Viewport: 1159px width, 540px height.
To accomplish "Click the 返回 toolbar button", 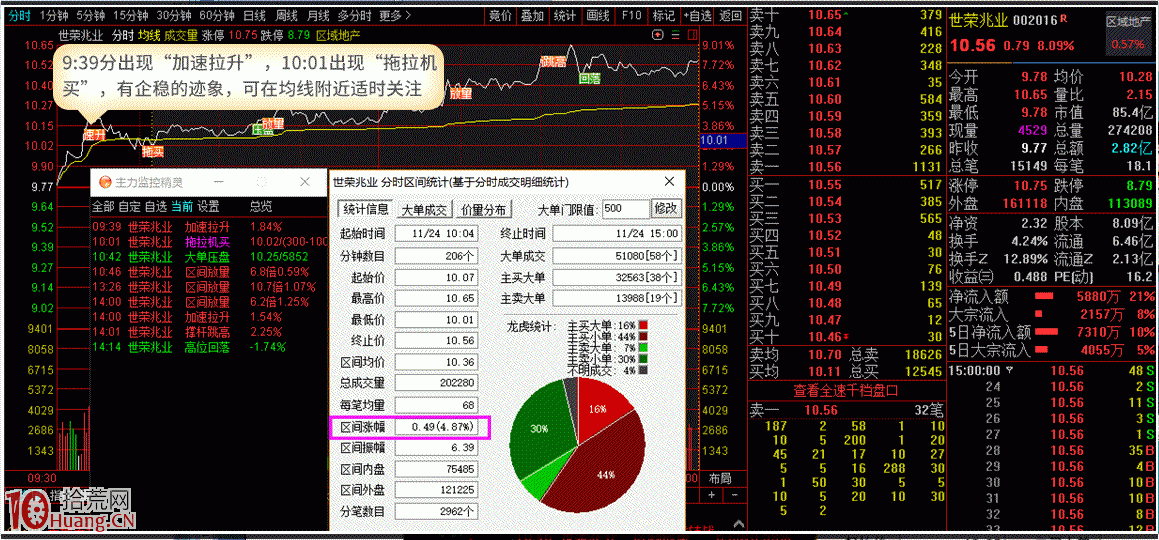I will tap(730, 15).
